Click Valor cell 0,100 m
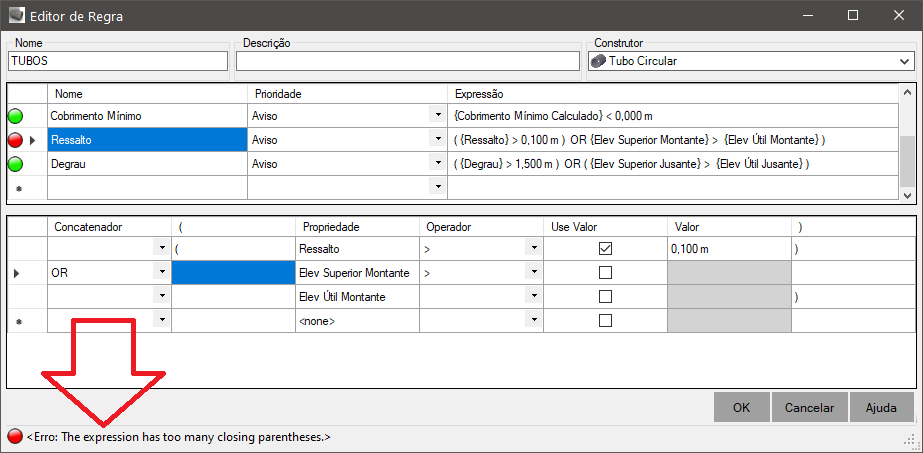This screenshot has height=453, width=923. [x=729, y=249]
